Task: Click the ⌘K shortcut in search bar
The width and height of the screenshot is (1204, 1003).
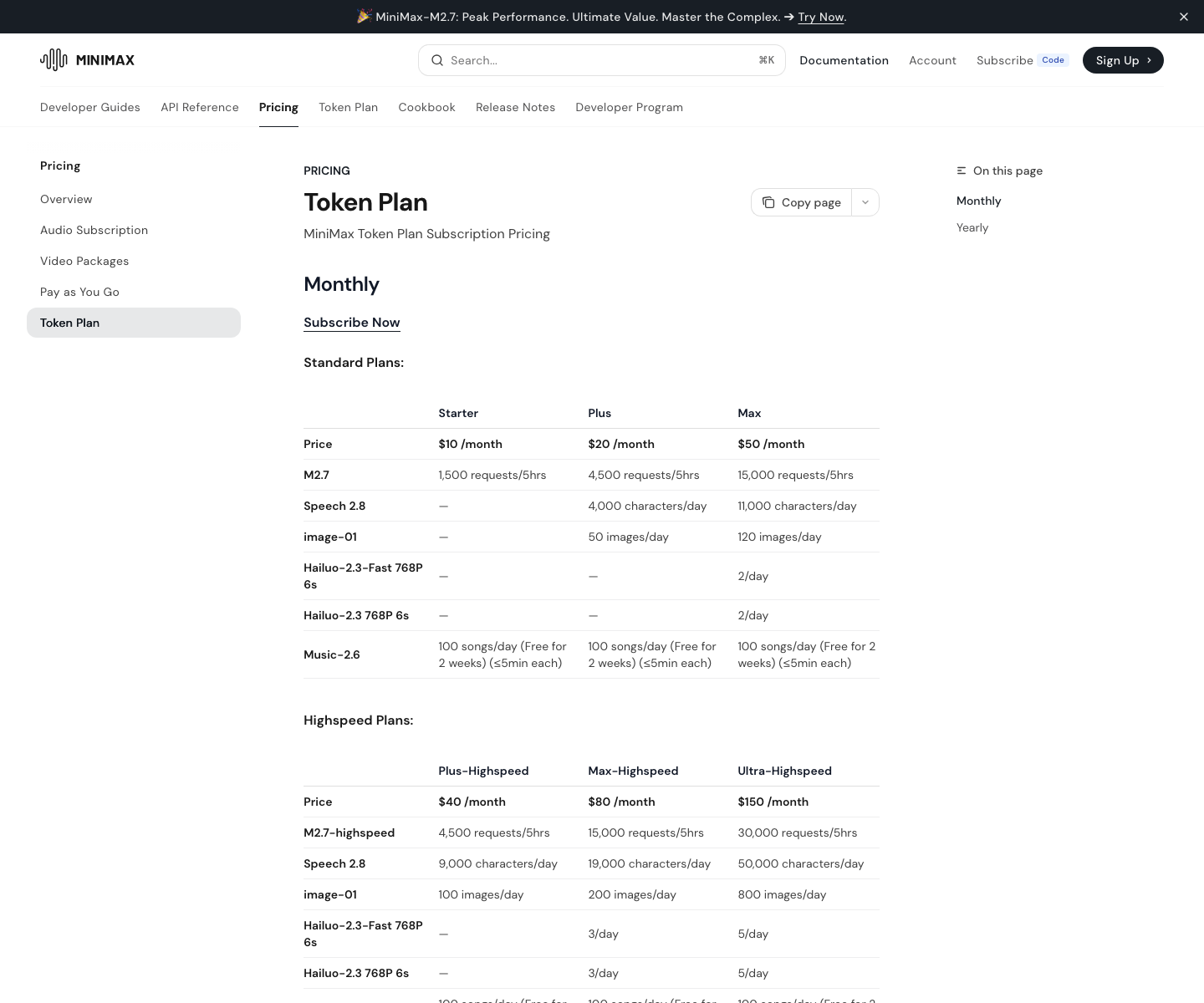Action: tap(766, 60)
